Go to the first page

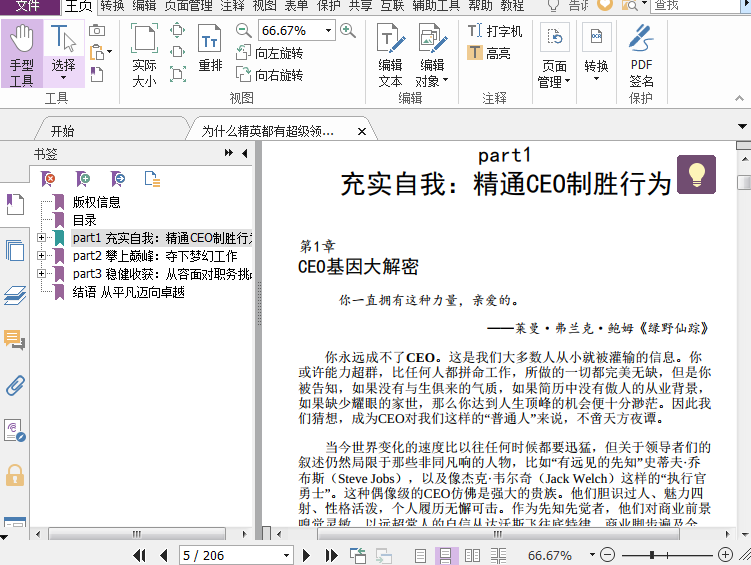(x=140, y=555)
